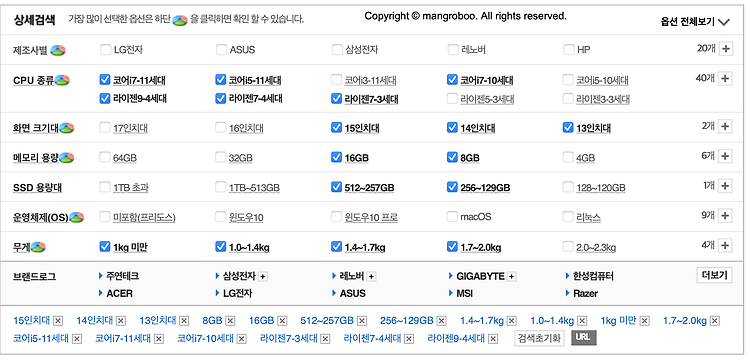Expand the 운영체제(OS) row plus button
The height and width of the screenshot is (360, 750).
tap(726, 216)
